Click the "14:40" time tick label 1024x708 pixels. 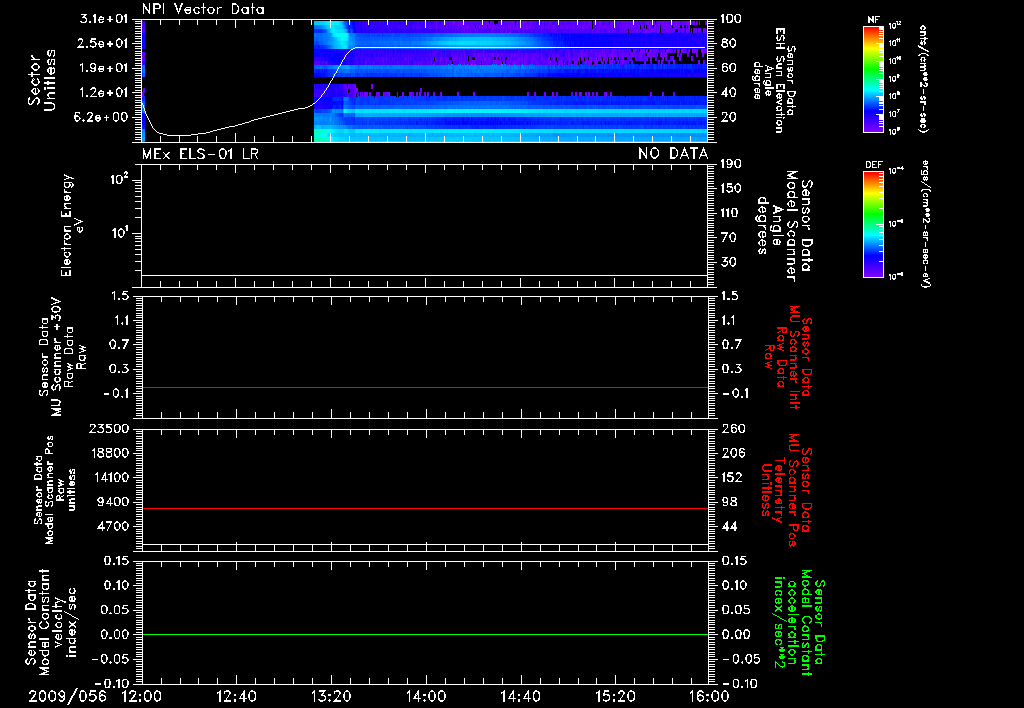click(x=520, y=696)
